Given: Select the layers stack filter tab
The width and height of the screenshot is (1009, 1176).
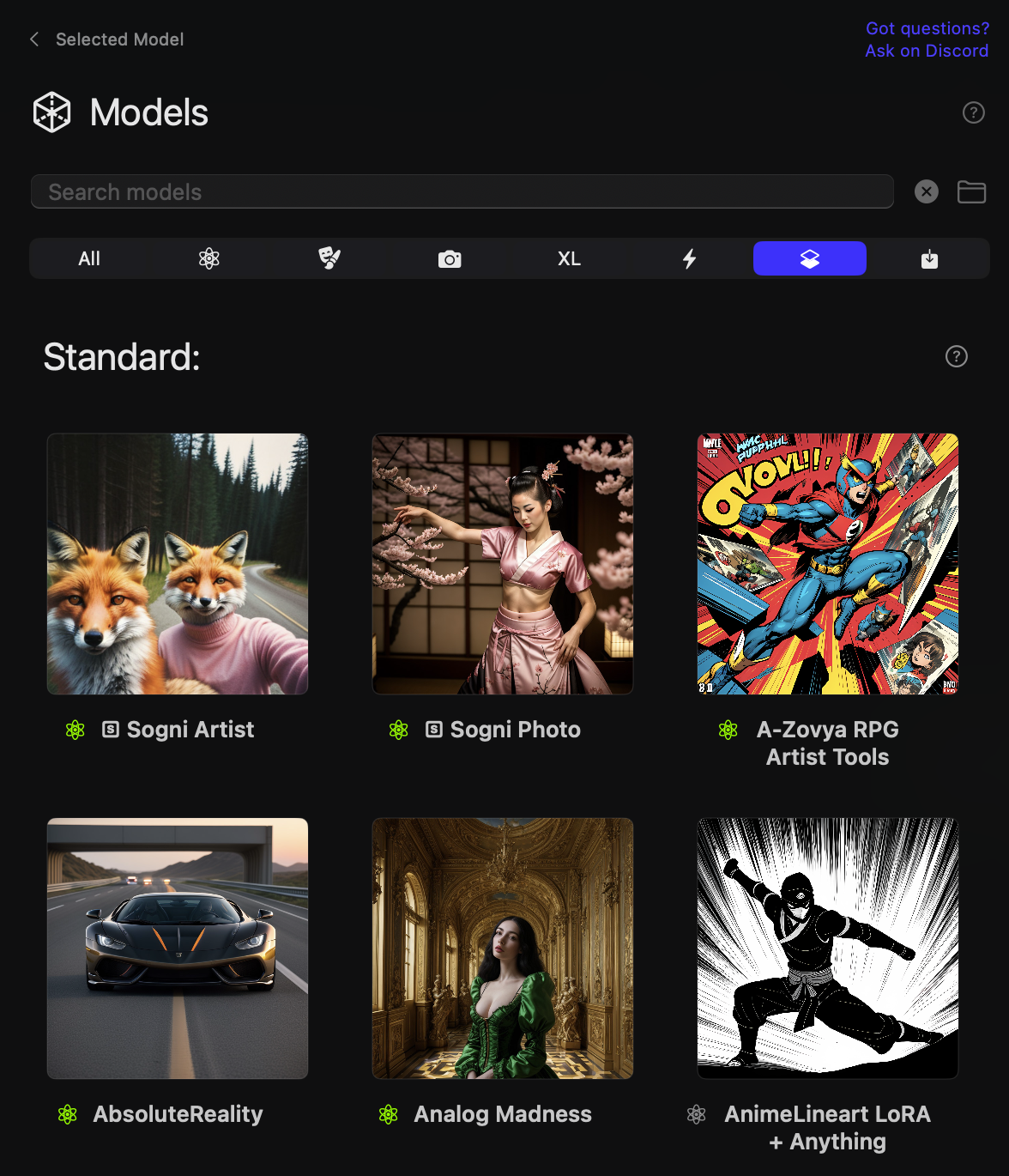Looking at the screenshot, I should click(x=809, y=258).
